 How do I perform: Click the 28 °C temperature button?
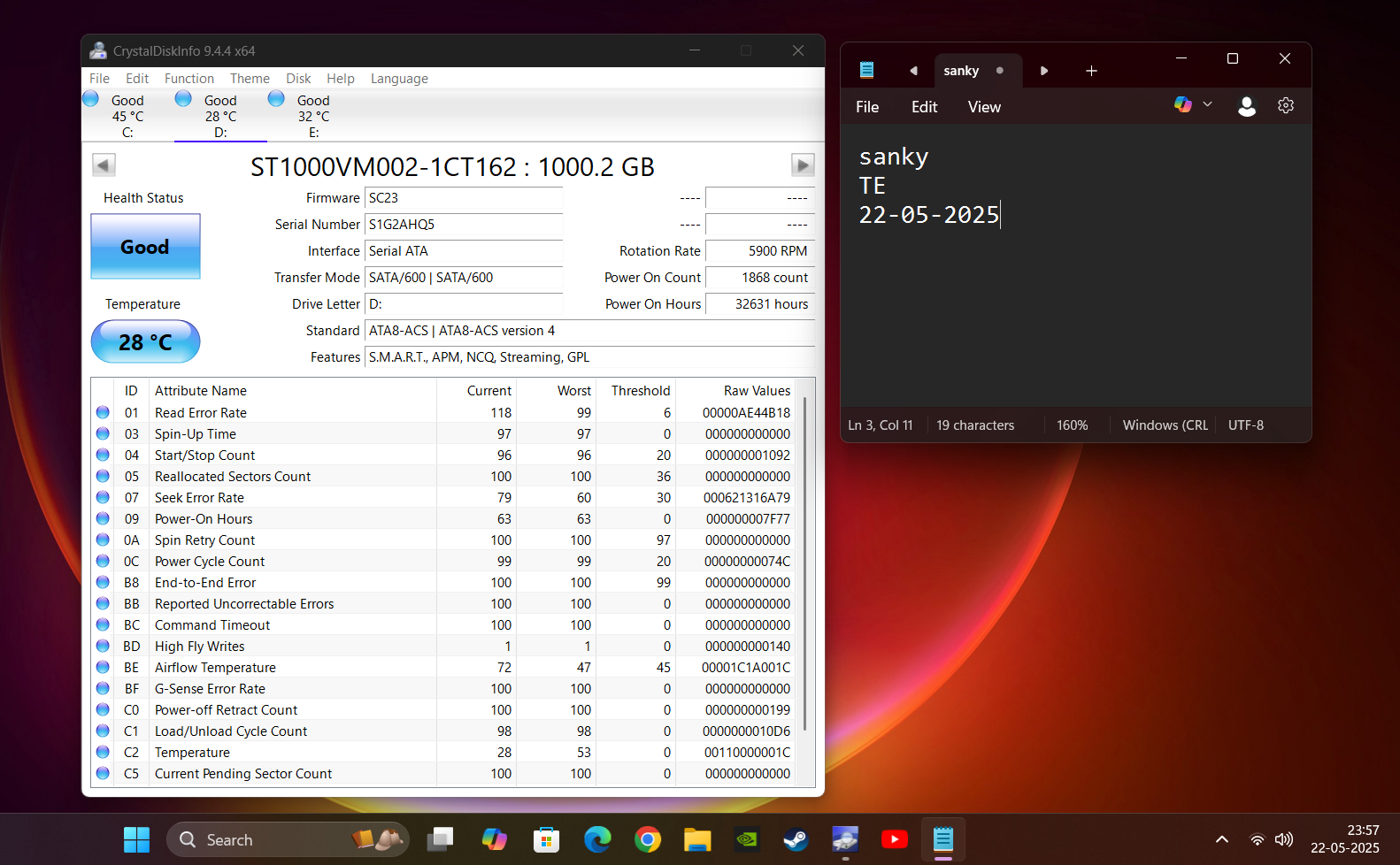coord(145,342)
